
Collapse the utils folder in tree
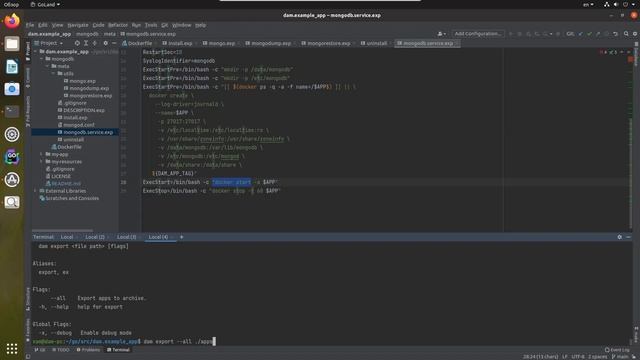point(53,73)
